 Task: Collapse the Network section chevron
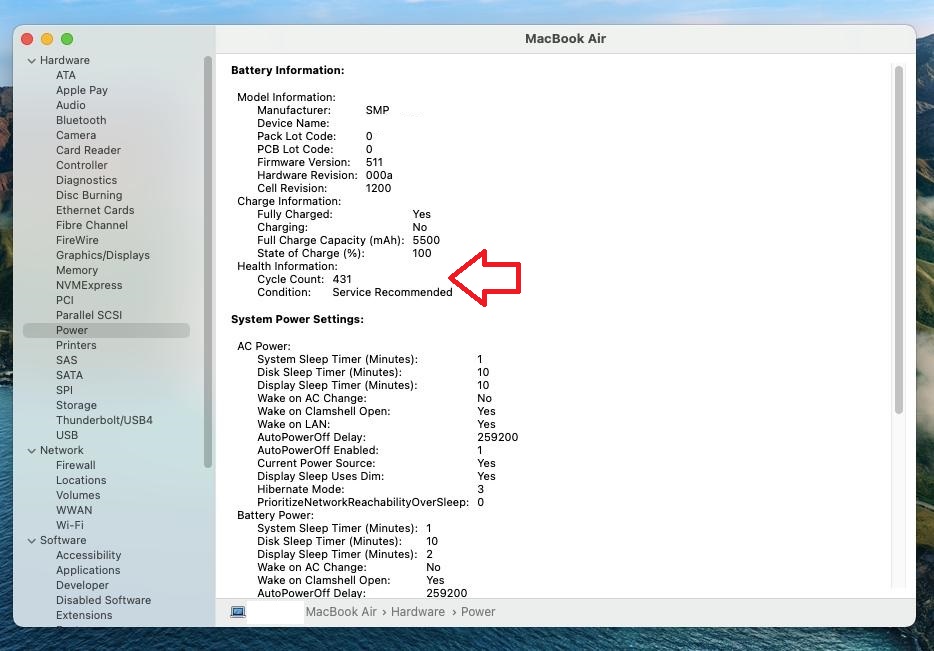coord(32,451)
